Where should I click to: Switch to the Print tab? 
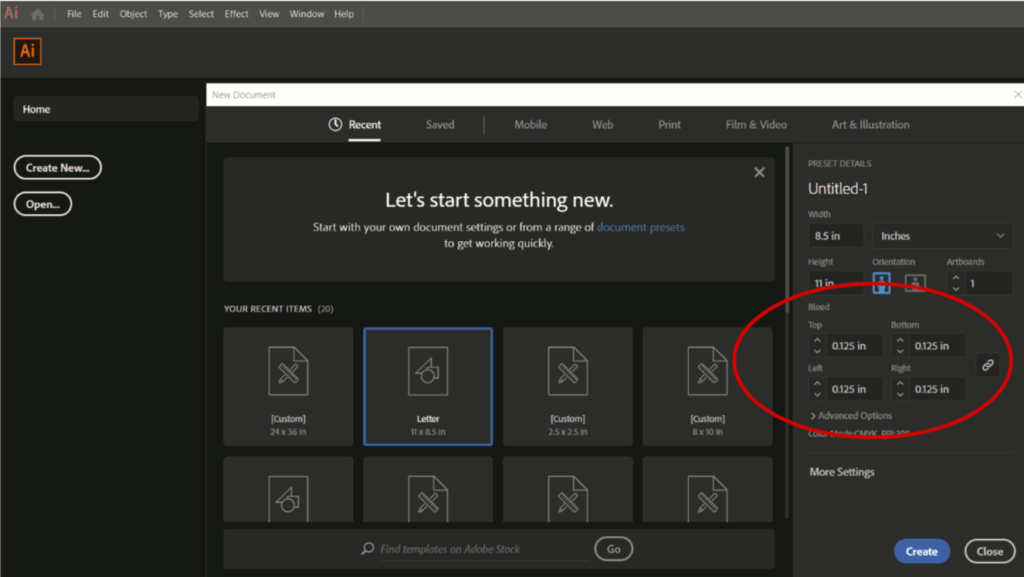tap(669, 124)
